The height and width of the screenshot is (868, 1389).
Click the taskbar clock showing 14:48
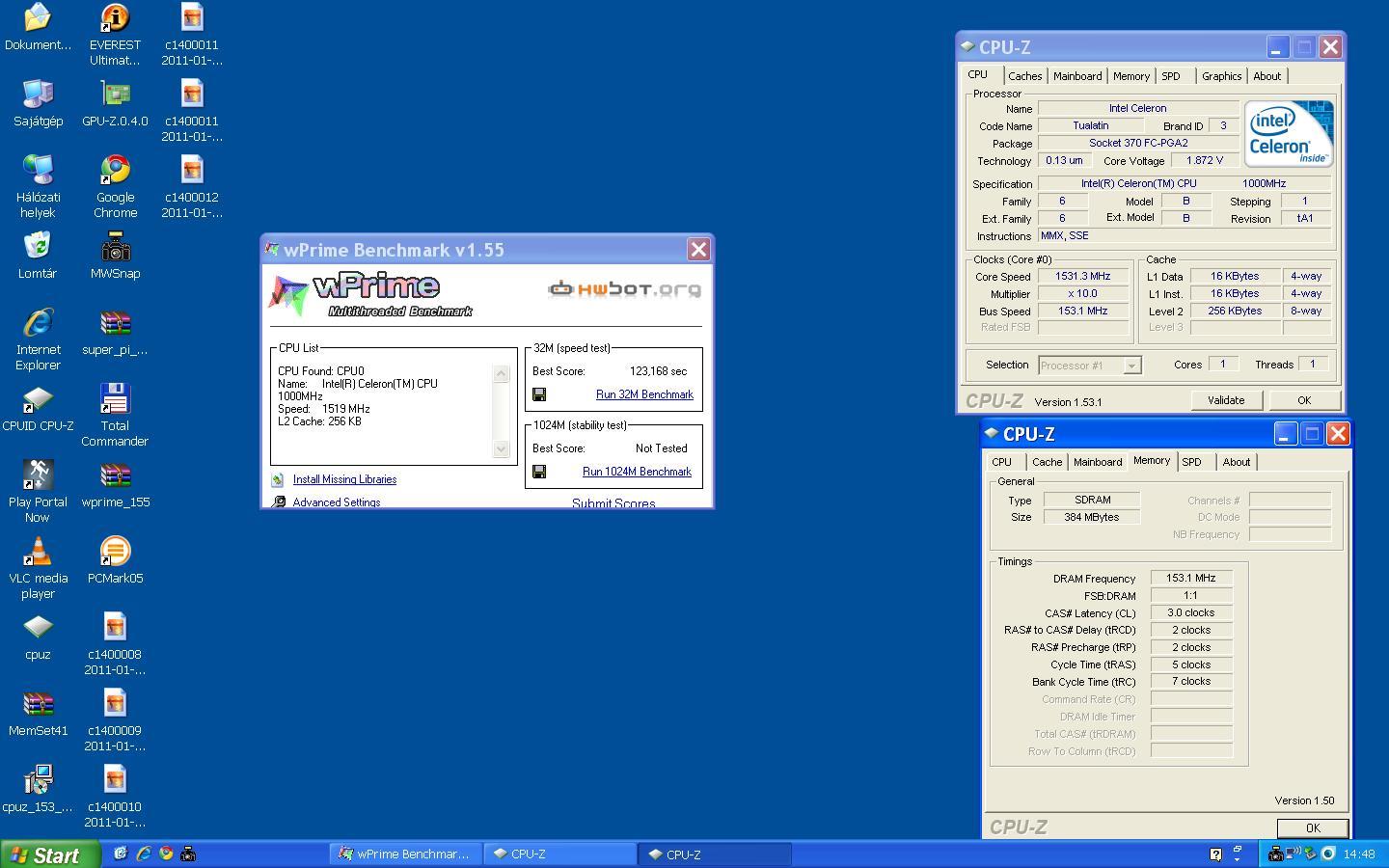click(1358, 854)
